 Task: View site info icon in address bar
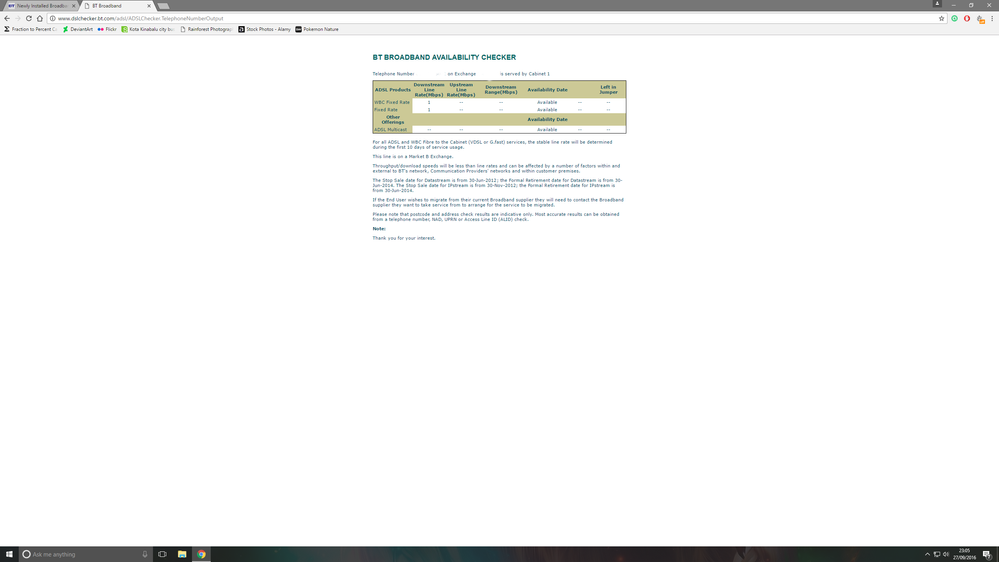pos(53,18)
